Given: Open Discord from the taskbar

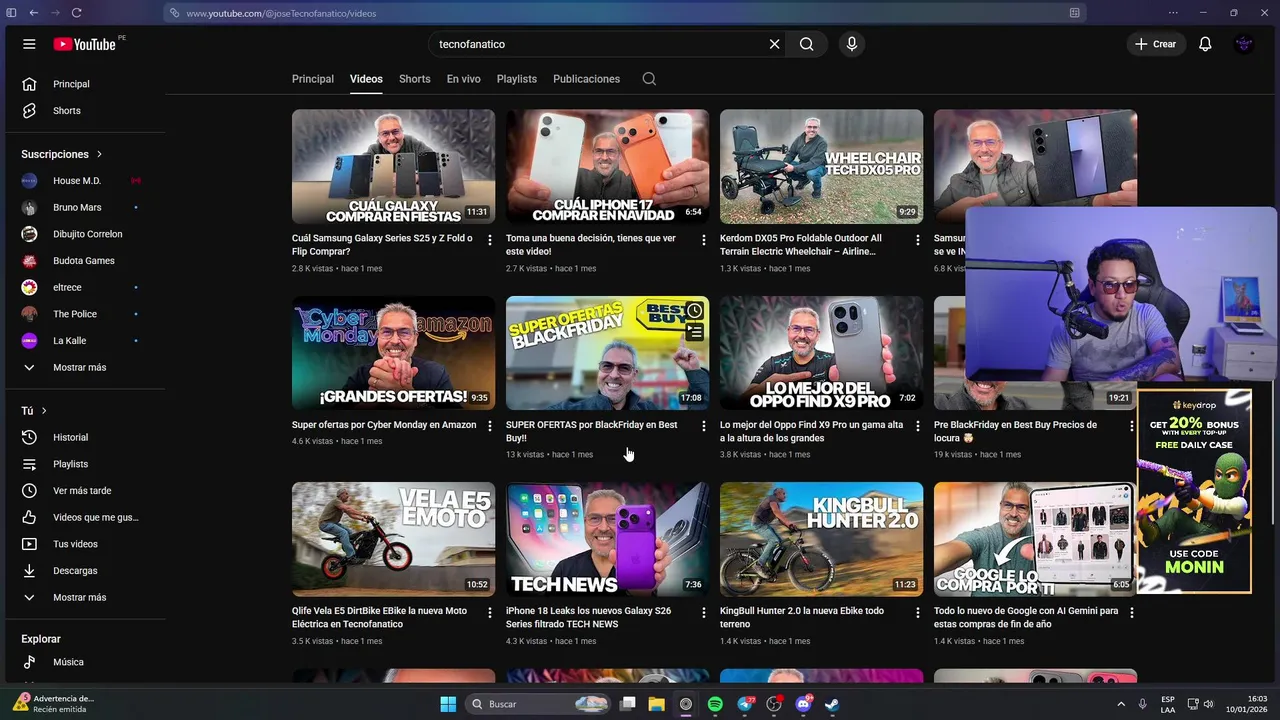Looking at the screenshot, I should tap(803, 704).
